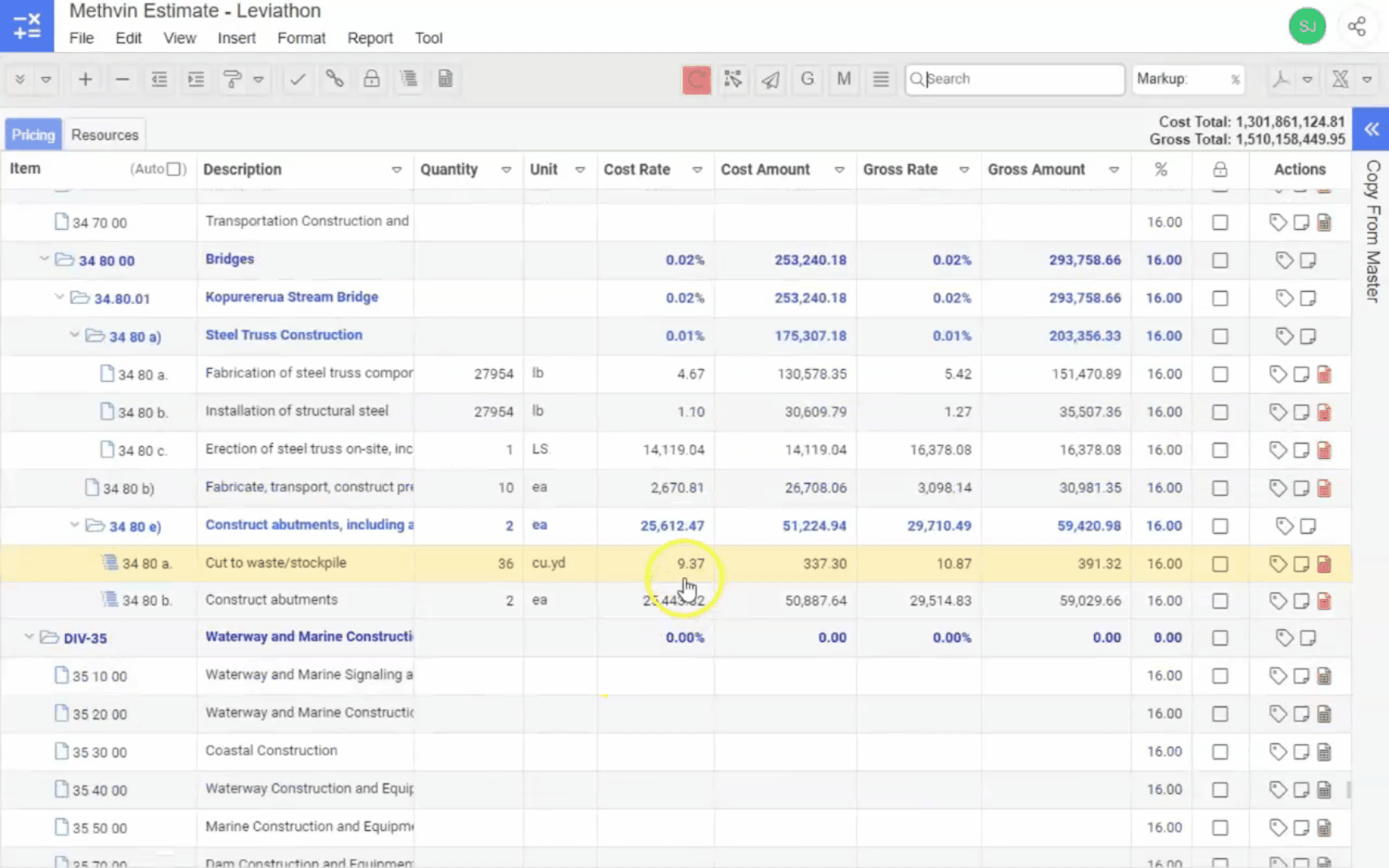Tick lock checkbox for Construct abutments 34 80 b.
Viewport: 1389px width, 868px height.
tap(1219, 601)
